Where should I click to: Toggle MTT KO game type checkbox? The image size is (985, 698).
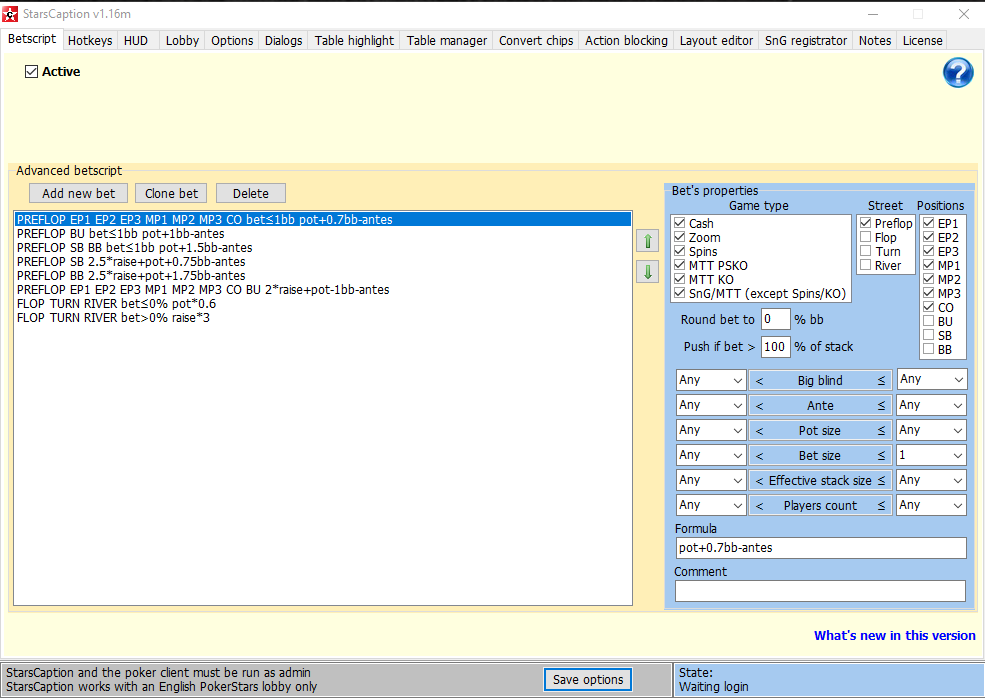coord(679,279)
